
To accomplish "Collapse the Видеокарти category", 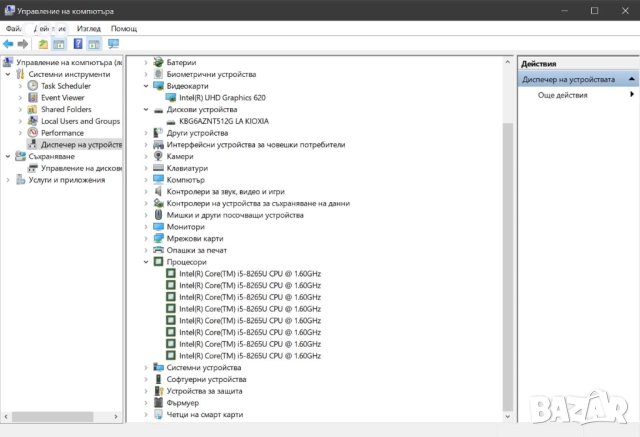I will [x=146, y=86].
